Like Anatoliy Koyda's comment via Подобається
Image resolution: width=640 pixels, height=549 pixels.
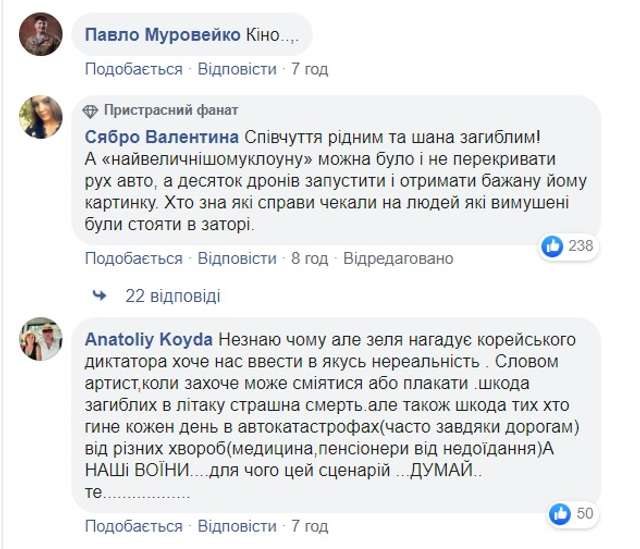(134, 525)
